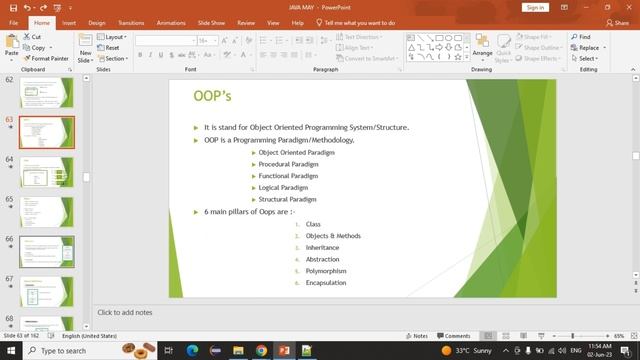Screen dimensions: 640x360
Task: Open Replace in Editing group
Action: [x=585, y=48]
